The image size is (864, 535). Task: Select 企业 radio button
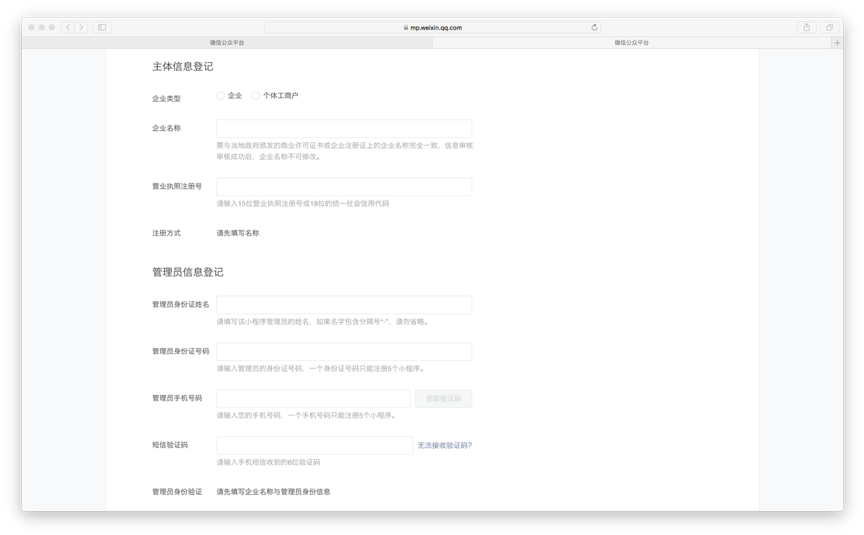coord(220,96)
